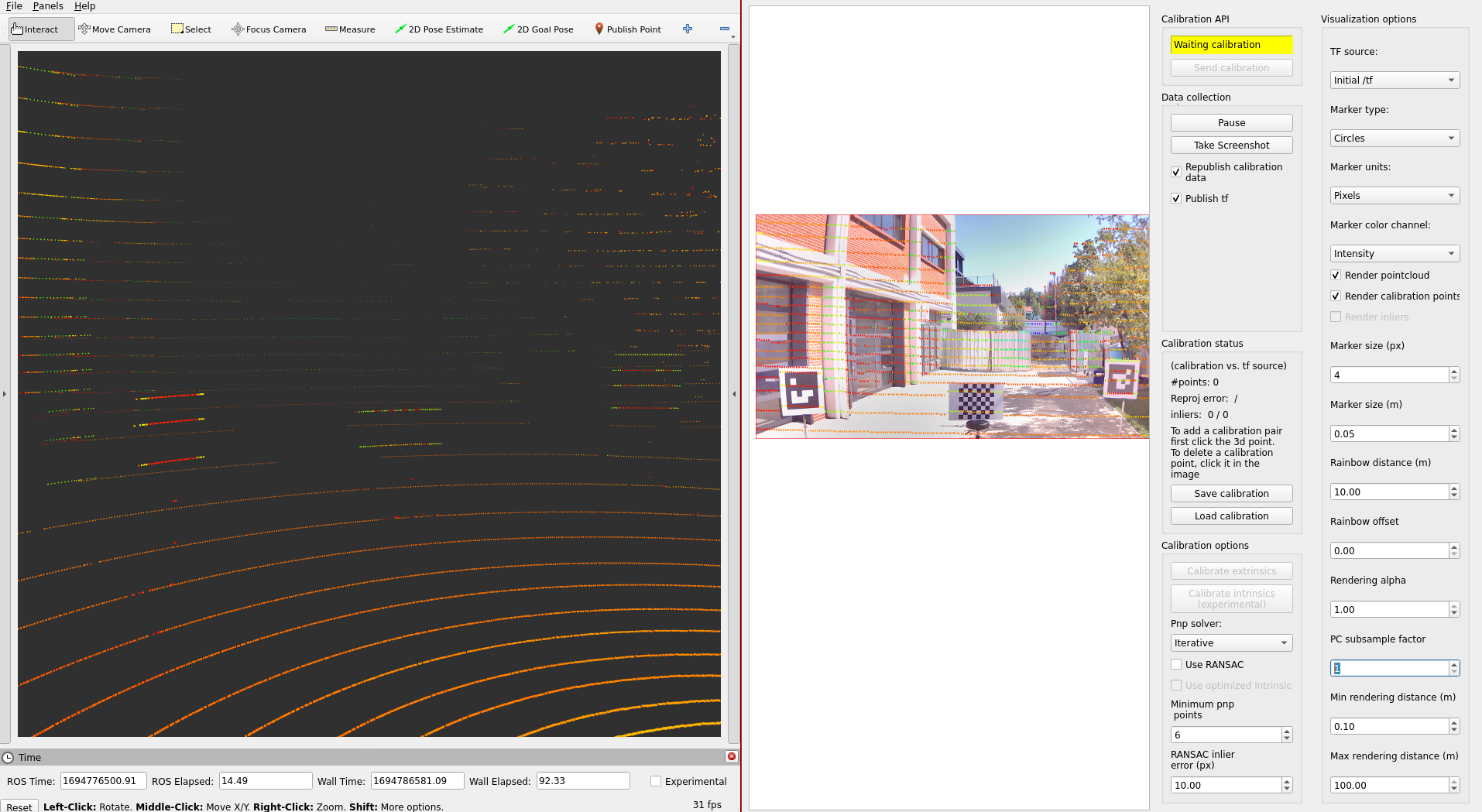Enable the Measure tool

click(x=350, y=29)
